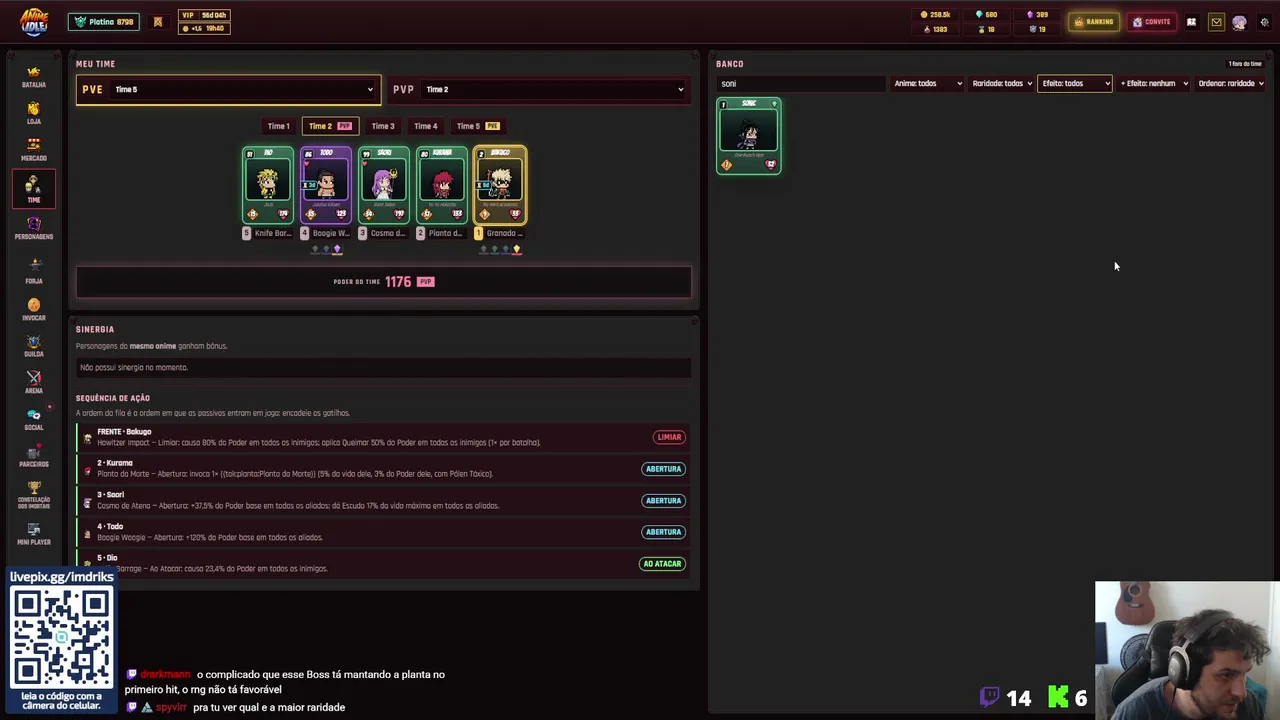Open the Loja shop in the sidebar
Screen dimensions: 1280x720
pos(34,113)
